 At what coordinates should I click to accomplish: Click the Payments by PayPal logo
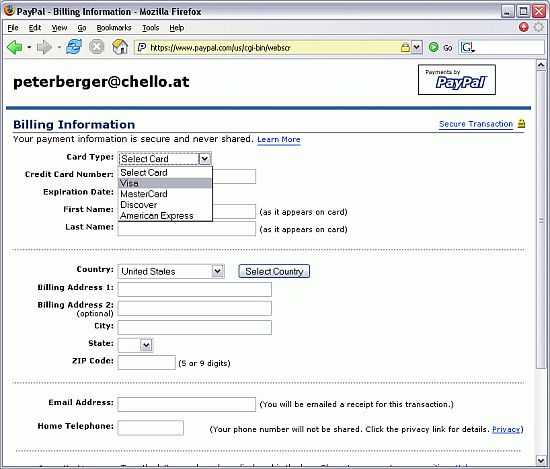click(x=457, y=79)
